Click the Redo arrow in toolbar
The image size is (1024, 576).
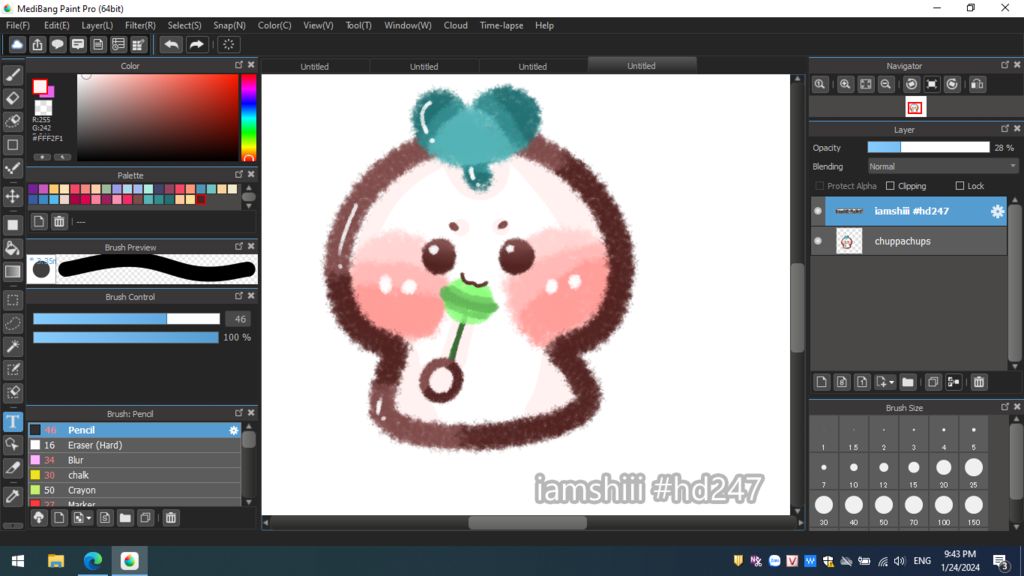pyautogui.click(x=196, y=44)
